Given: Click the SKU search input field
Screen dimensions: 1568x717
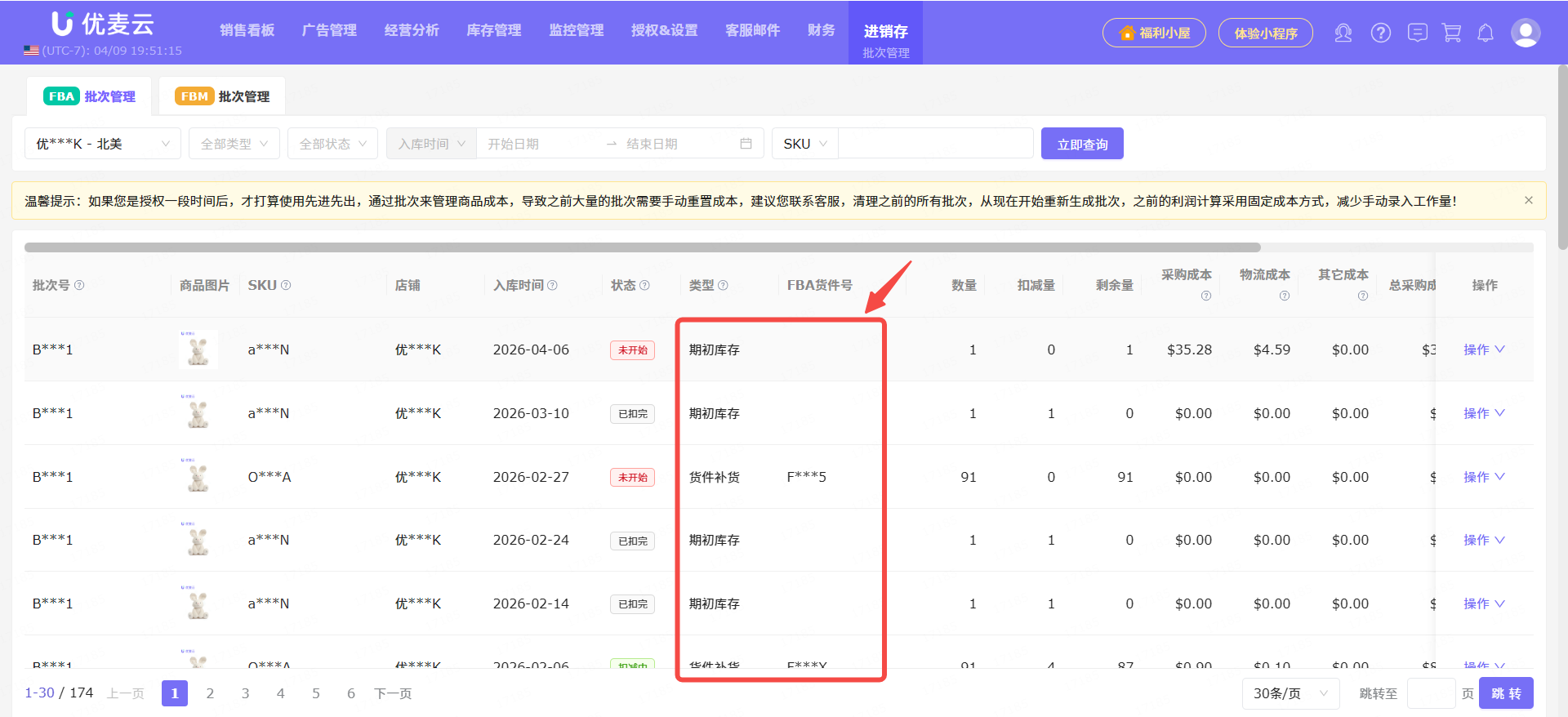Looking at the screenshot, I should click(935, 144).
